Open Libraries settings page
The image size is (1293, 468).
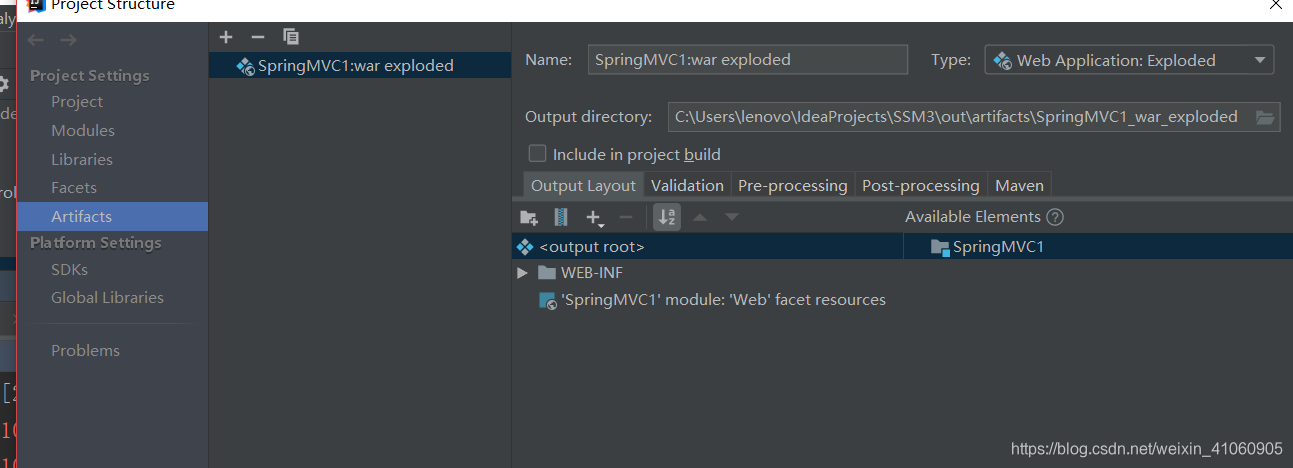tap(82, 160)
